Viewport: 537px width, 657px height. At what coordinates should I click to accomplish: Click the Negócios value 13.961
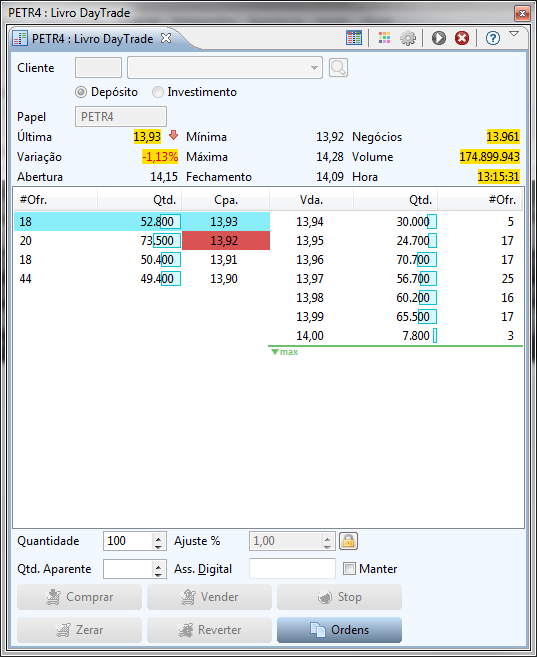503,137
